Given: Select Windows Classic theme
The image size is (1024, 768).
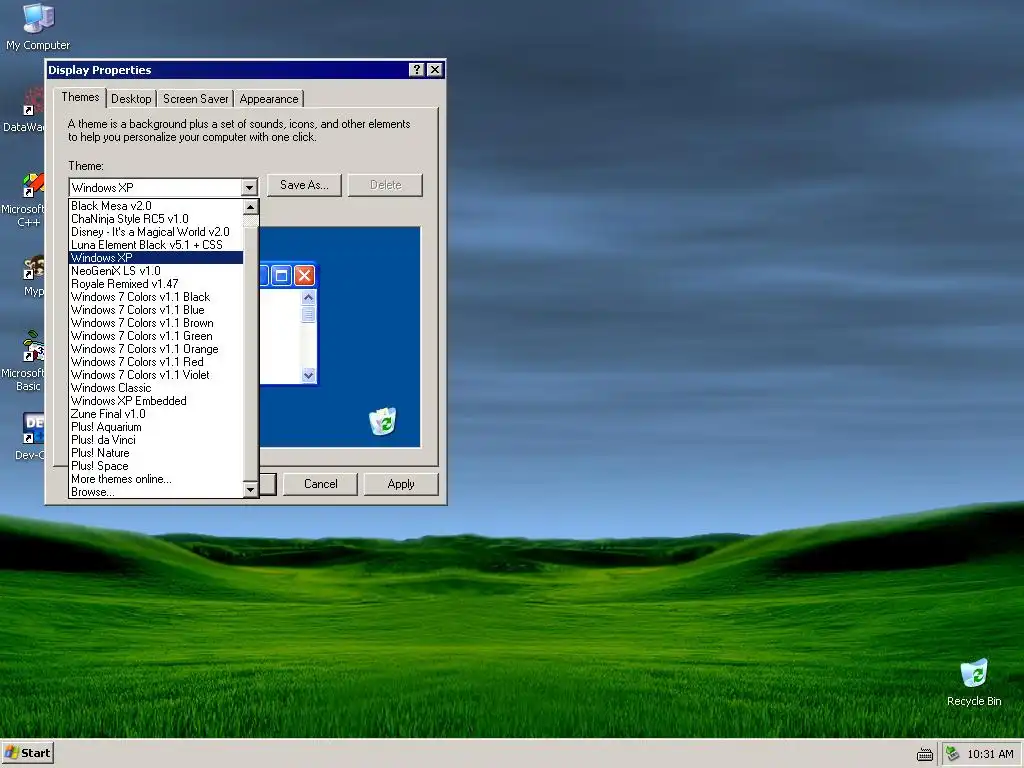Looking at the screenshot, I should pyautogui.click(x=156, y=388).
